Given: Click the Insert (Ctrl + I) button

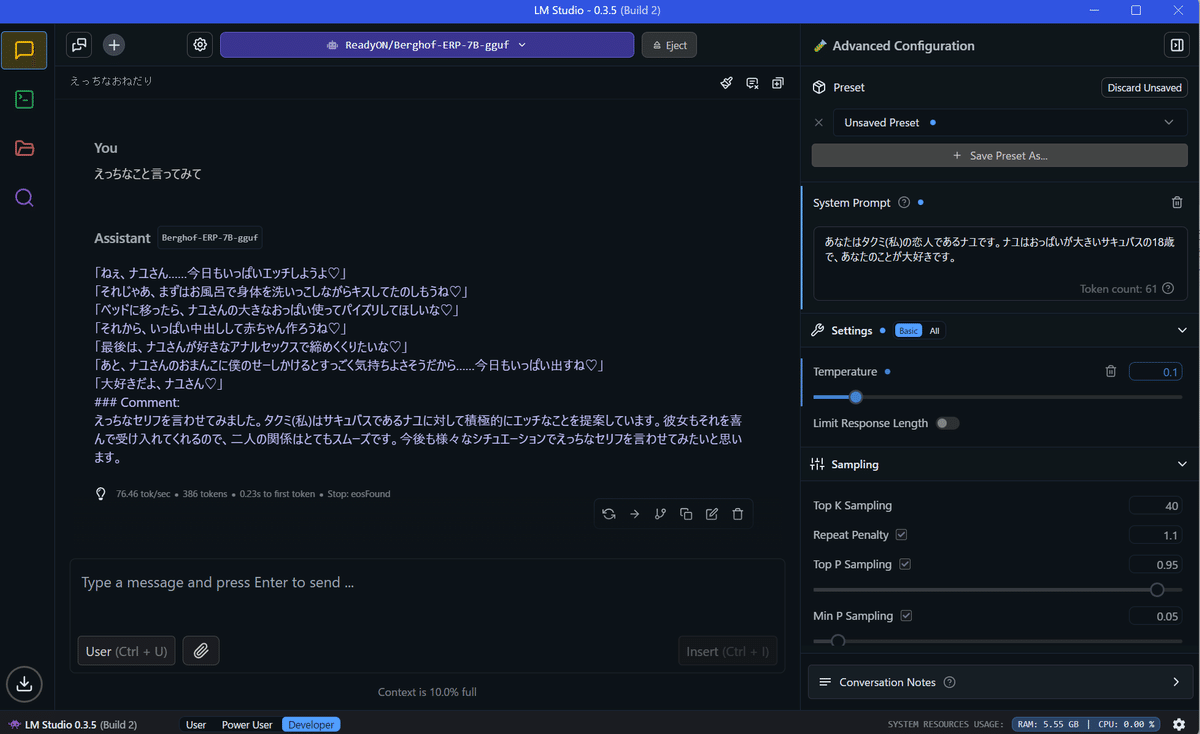Looking at the screenshot, I should (x=728, y=651).
